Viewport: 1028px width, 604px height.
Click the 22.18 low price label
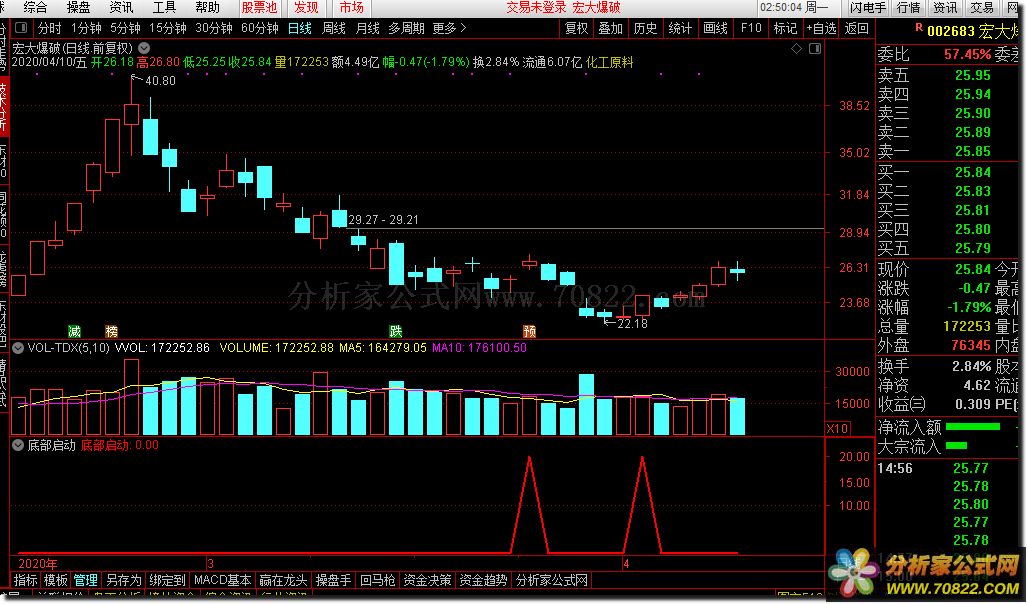click(x=632, y=323)
